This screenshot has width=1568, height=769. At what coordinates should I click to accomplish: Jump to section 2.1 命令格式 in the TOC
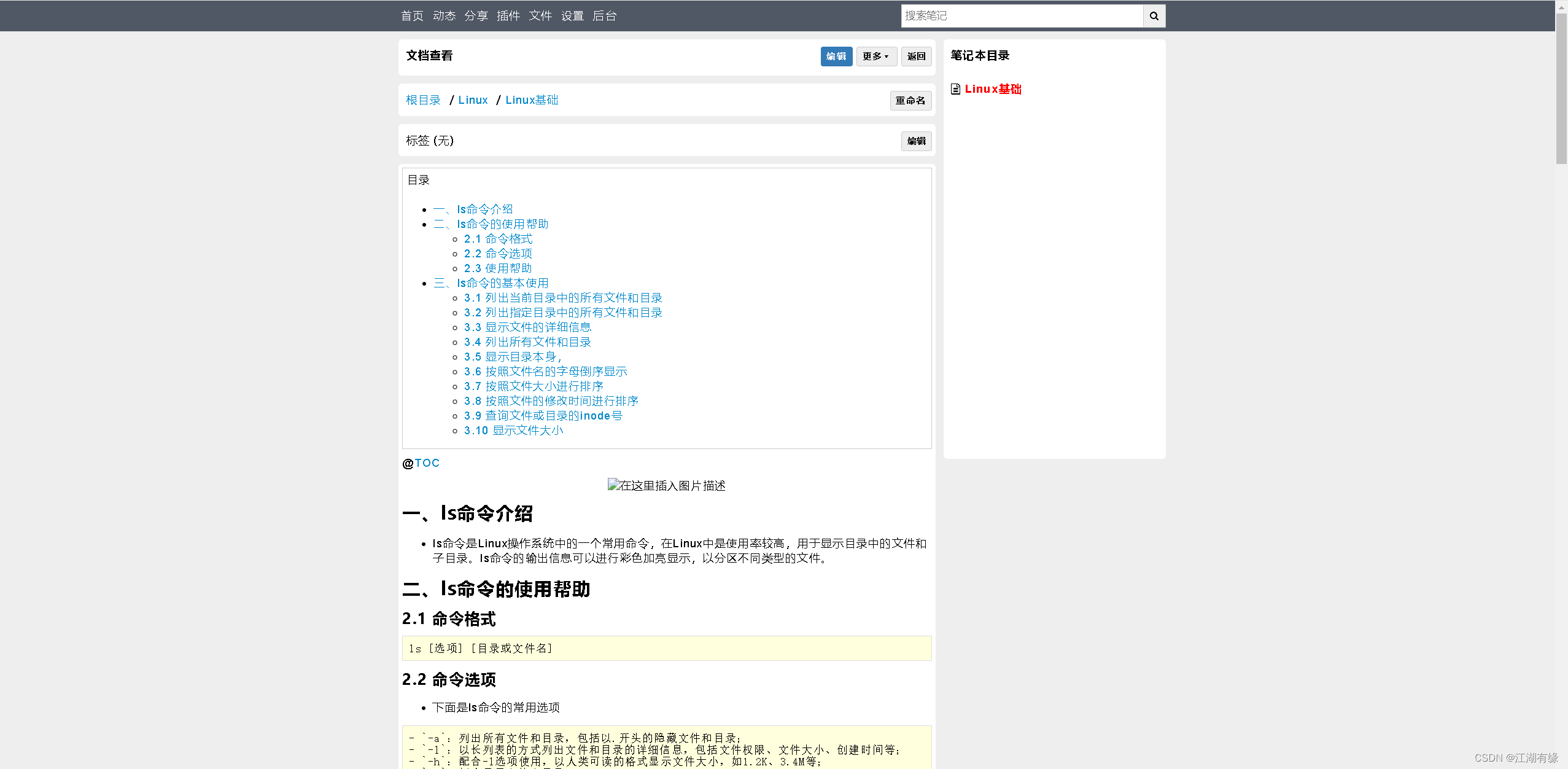click(498, 239)
